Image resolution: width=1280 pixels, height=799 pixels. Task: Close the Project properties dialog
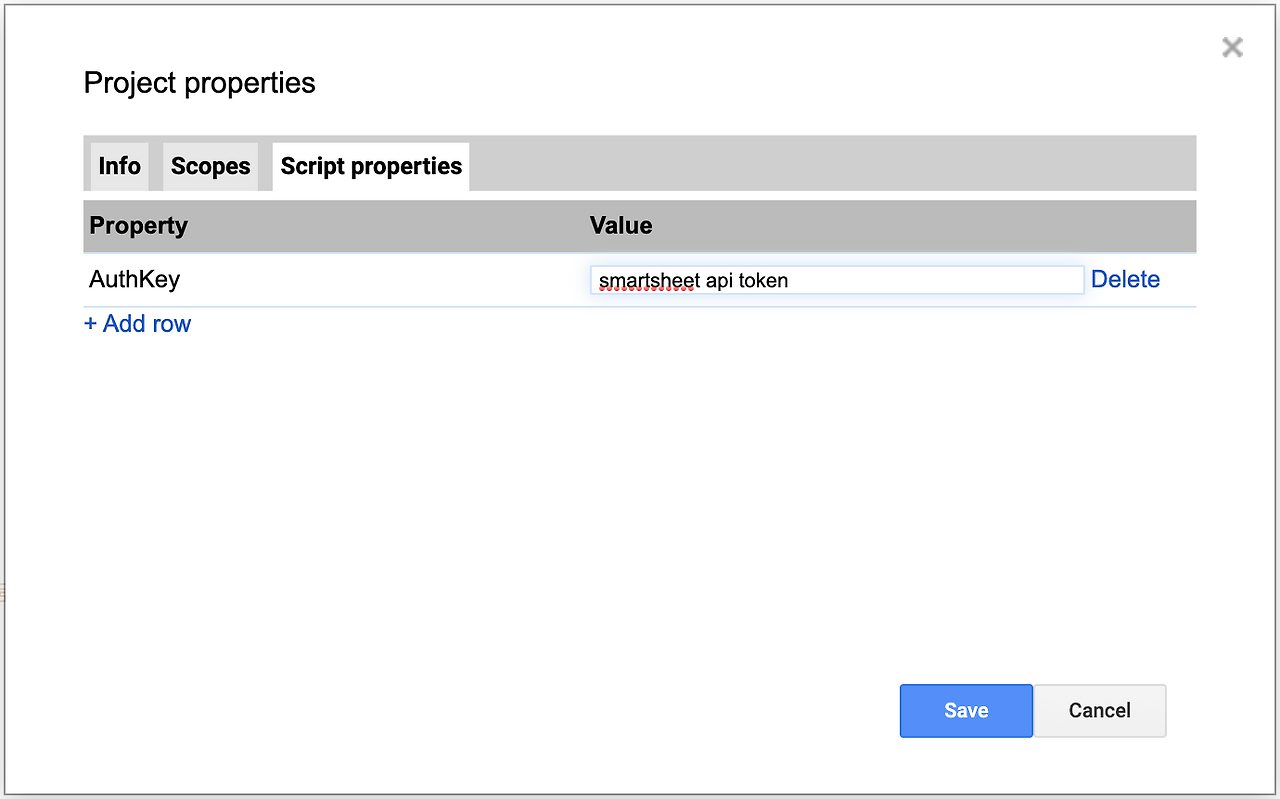click(1232, 47)
